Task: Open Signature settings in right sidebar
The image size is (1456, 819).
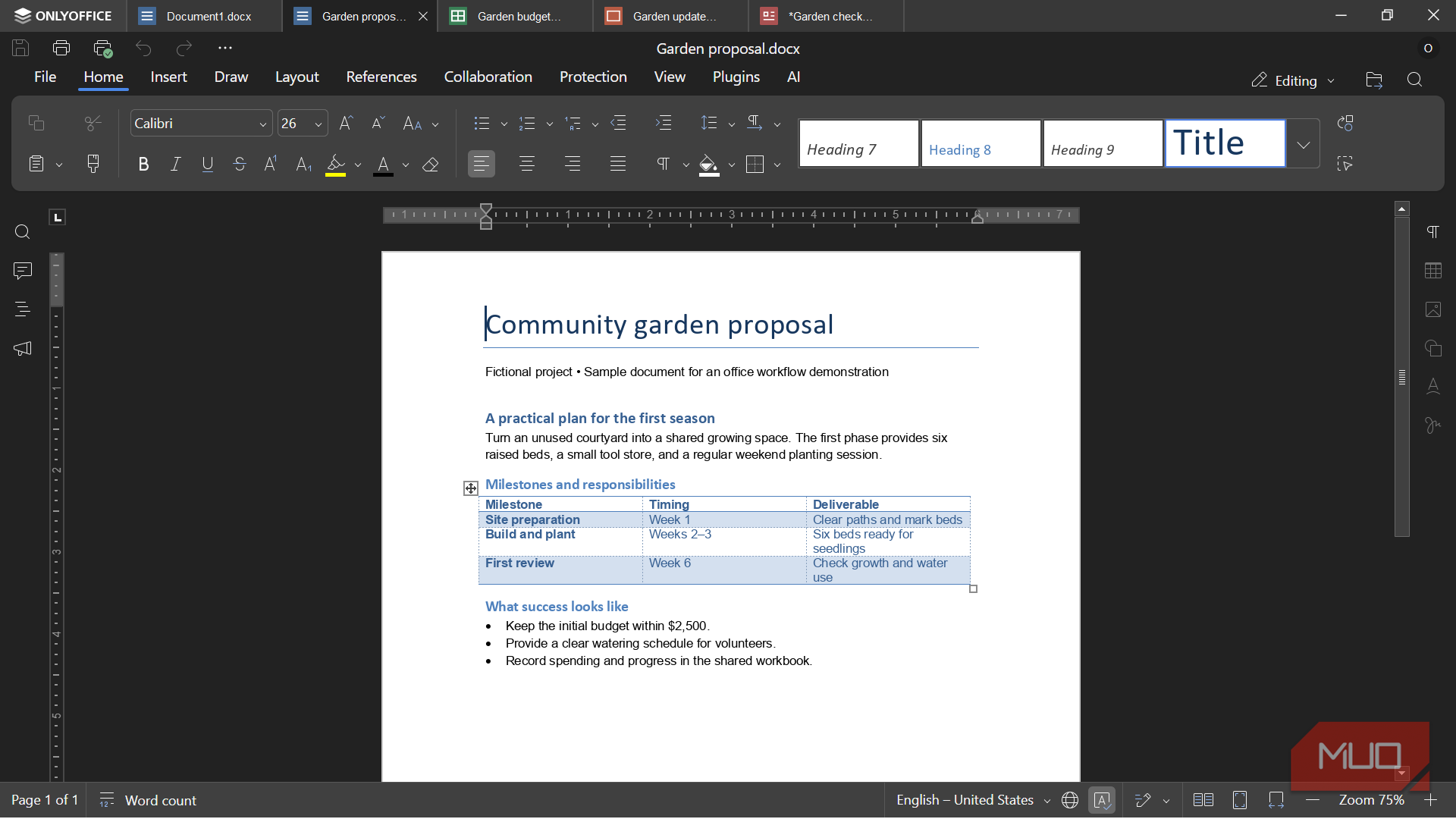Action: [x=1433, y=425]
